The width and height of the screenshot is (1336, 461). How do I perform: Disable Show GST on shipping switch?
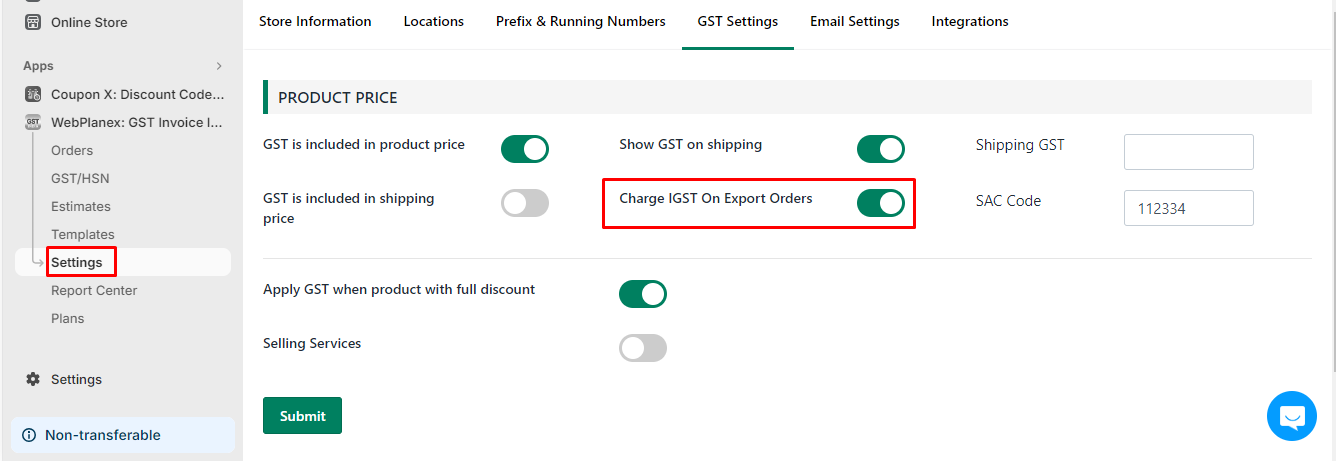(x=881, y=149)
